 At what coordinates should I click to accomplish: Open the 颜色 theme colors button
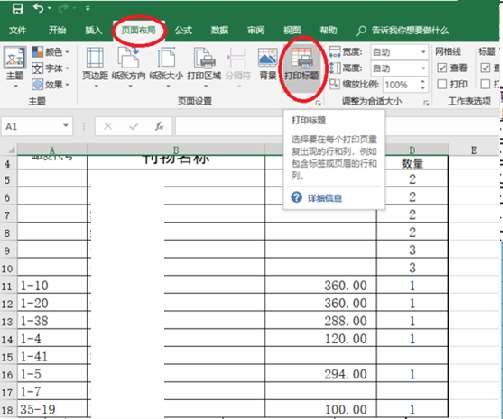point(51,52)
